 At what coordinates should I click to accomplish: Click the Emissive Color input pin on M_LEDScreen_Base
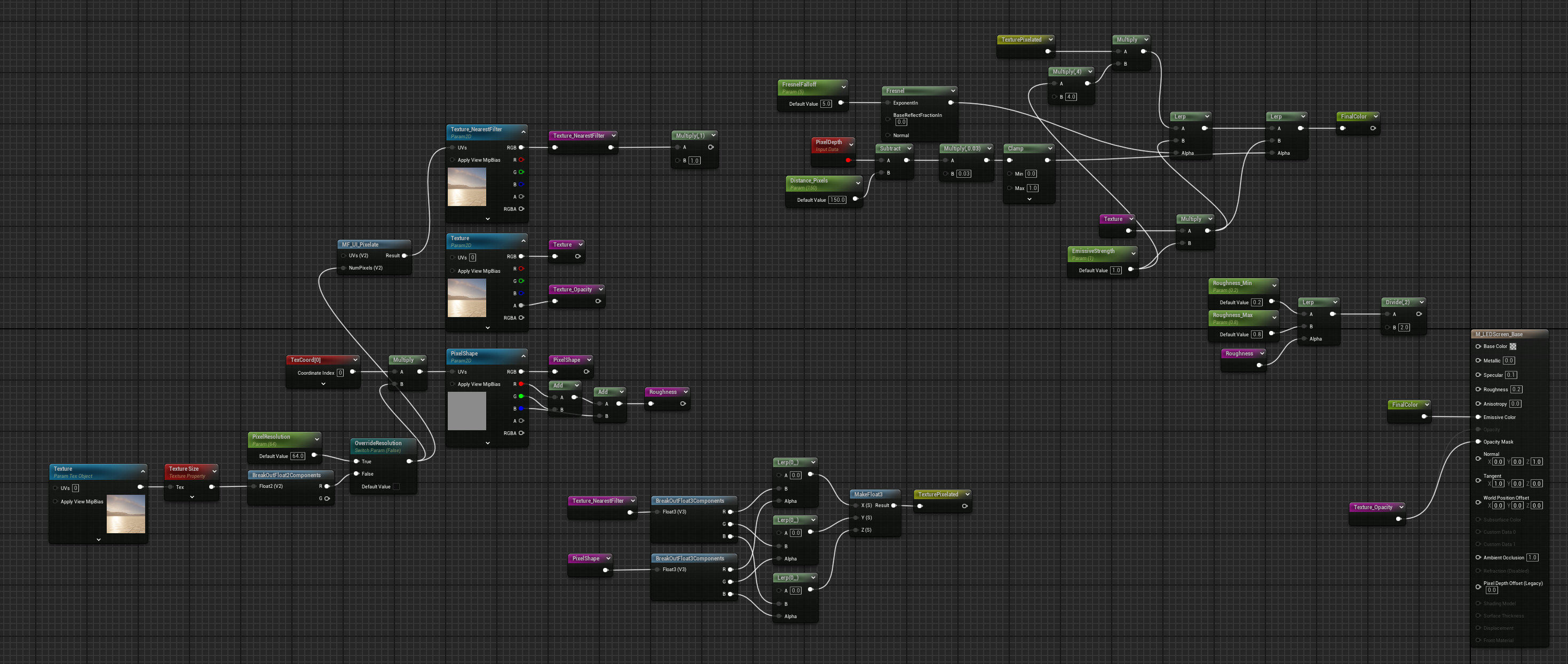[1478, 417]
